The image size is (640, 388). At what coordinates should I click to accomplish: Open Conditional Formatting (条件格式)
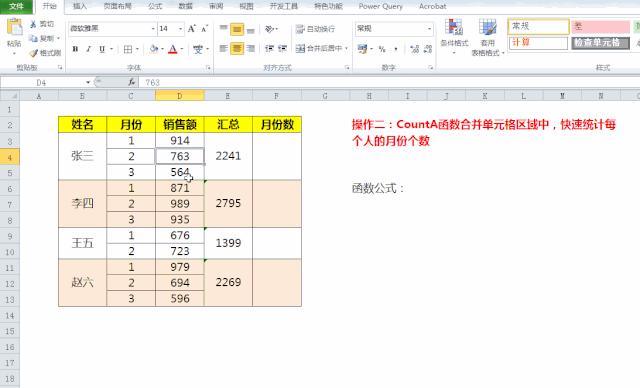tap(454, 37)
